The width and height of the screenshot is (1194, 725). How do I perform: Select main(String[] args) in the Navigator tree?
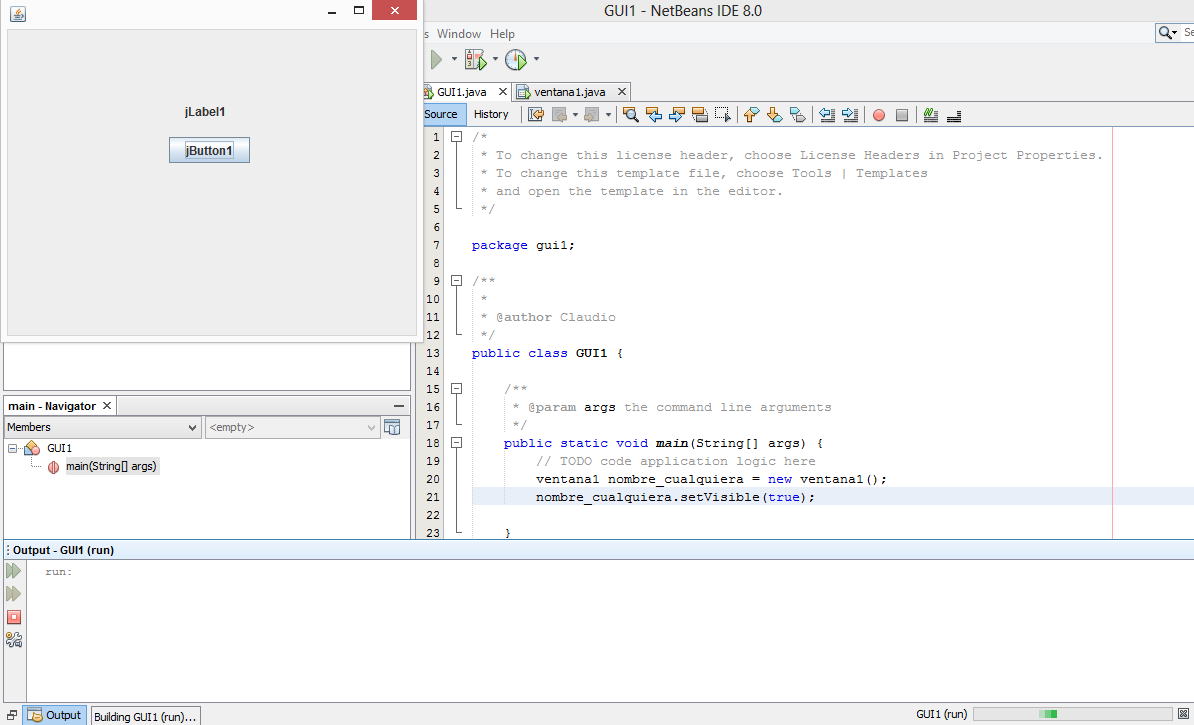coord(111,466)
